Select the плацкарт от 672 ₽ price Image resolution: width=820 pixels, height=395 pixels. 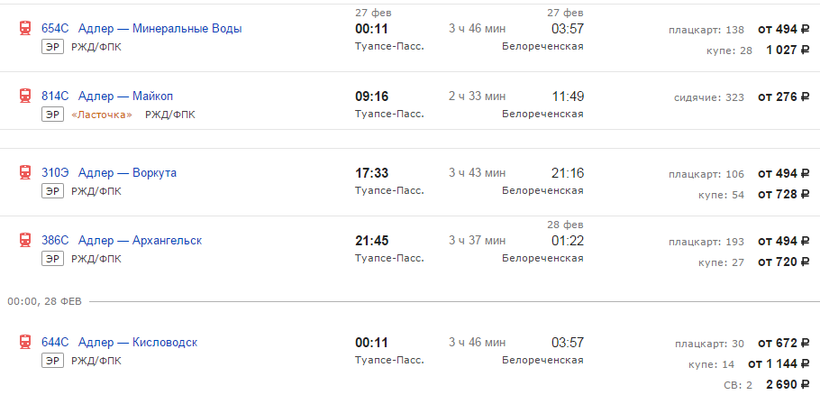[743, 344]
